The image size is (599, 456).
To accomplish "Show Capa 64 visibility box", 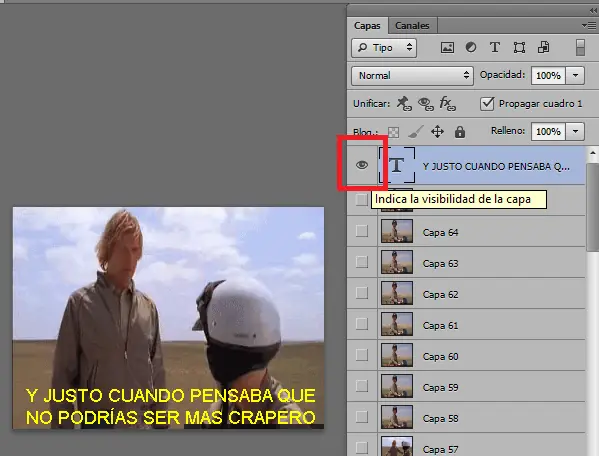I will click(361, 231).
